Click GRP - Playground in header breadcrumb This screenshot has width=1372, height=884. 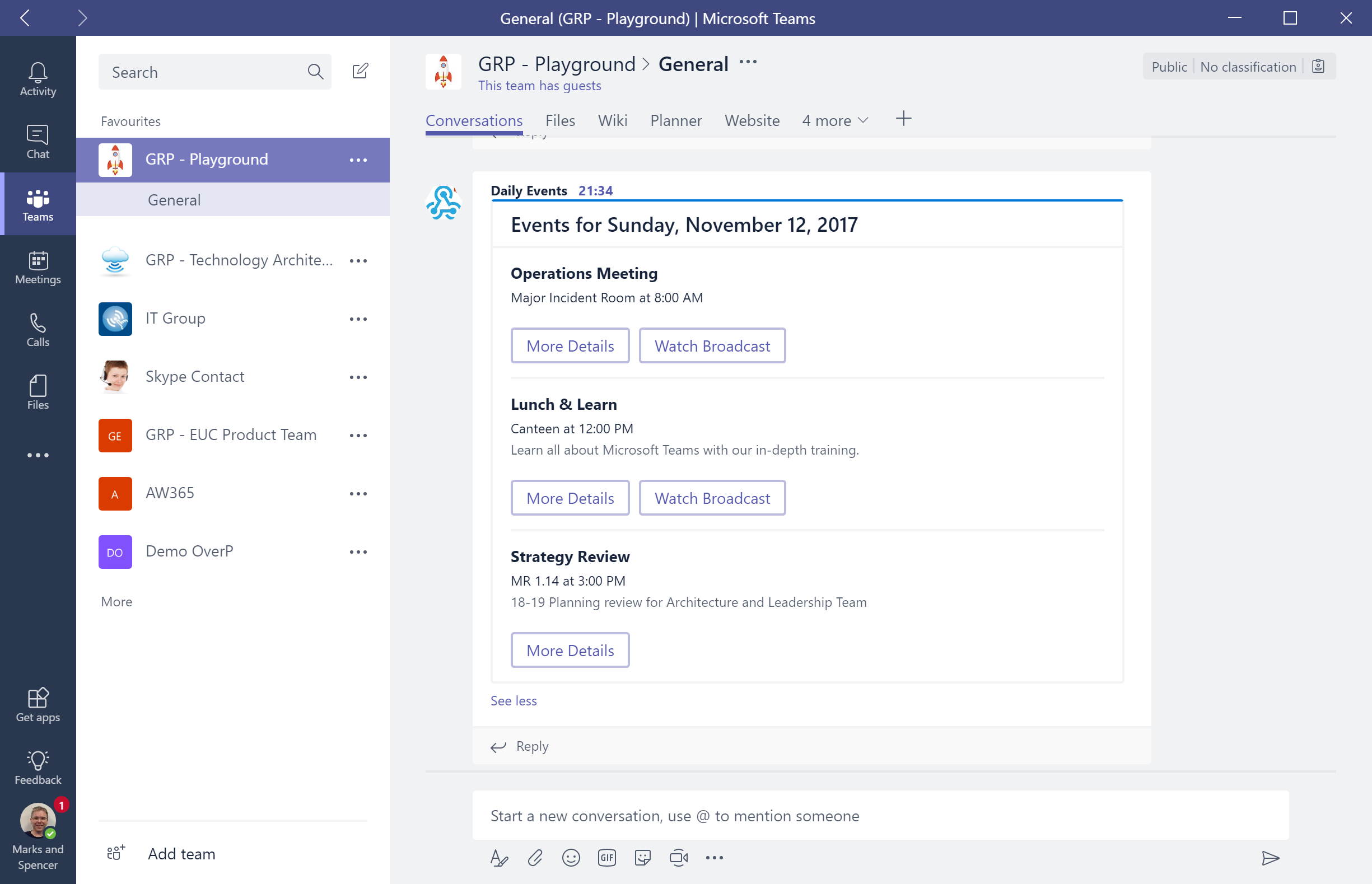click(x=556, y=64)
